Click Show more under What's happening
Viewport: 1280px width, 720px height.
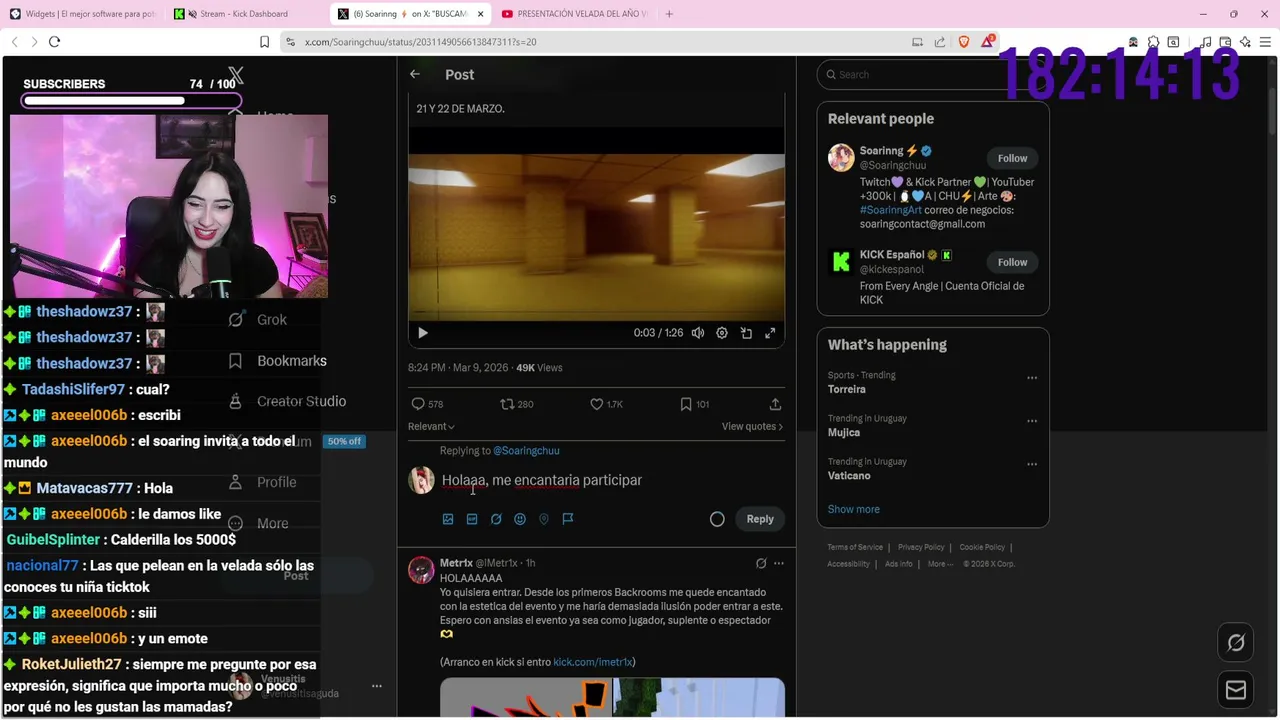click(x=853, y=509)
